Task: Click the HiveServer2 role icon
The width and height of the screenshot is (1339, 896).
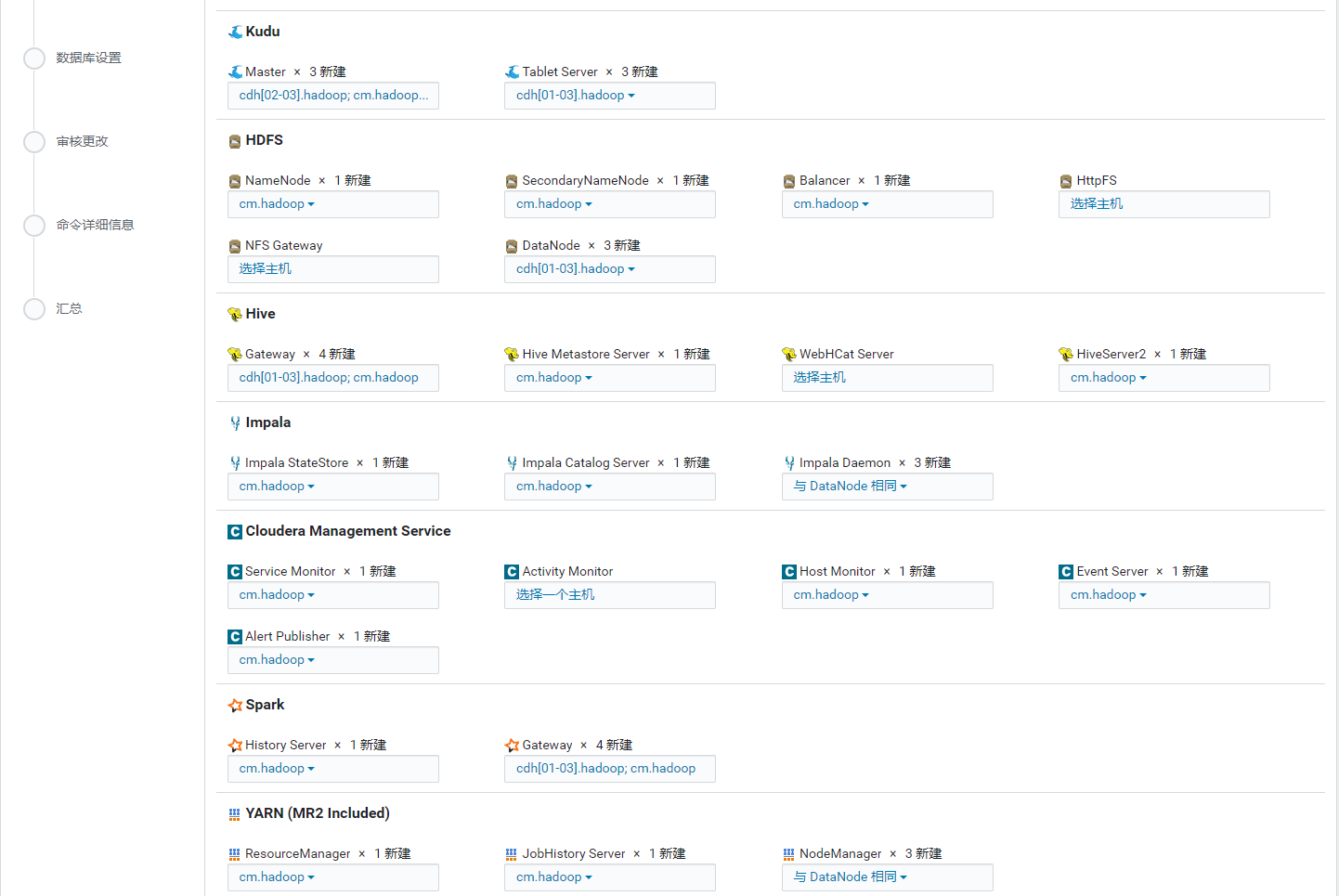Action: 1066,355
